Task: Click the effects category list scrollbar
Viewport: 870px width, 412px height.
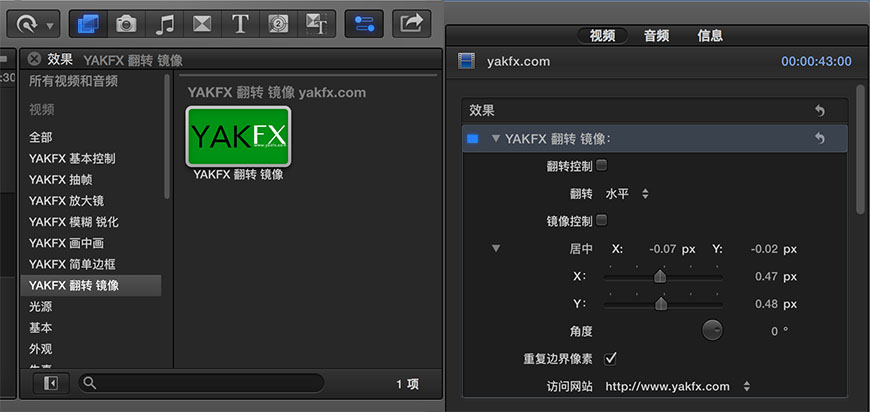Action: 167,136
